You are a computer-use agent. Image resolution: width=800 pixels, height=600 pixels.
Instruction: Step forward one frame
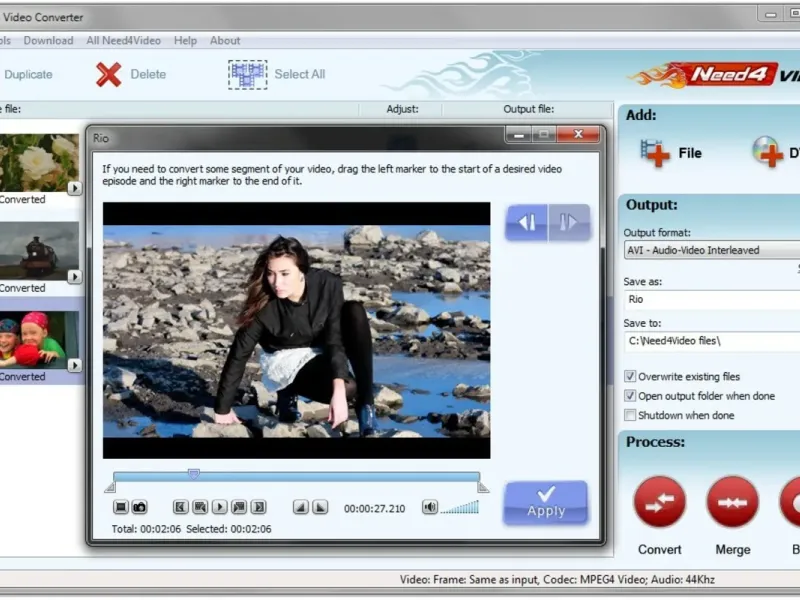pos(239,507)
